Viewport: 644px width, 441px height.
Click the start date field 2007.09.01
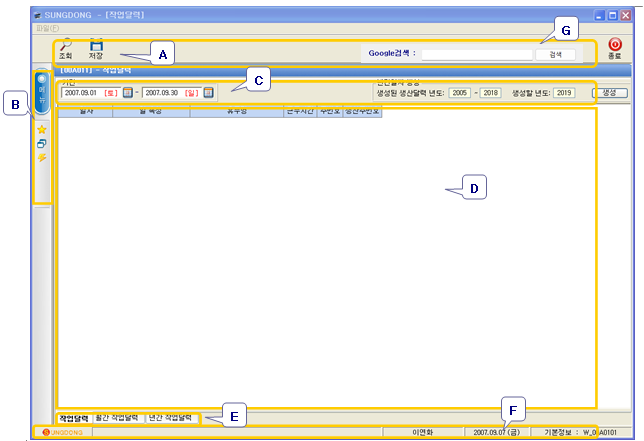(90, 93)
